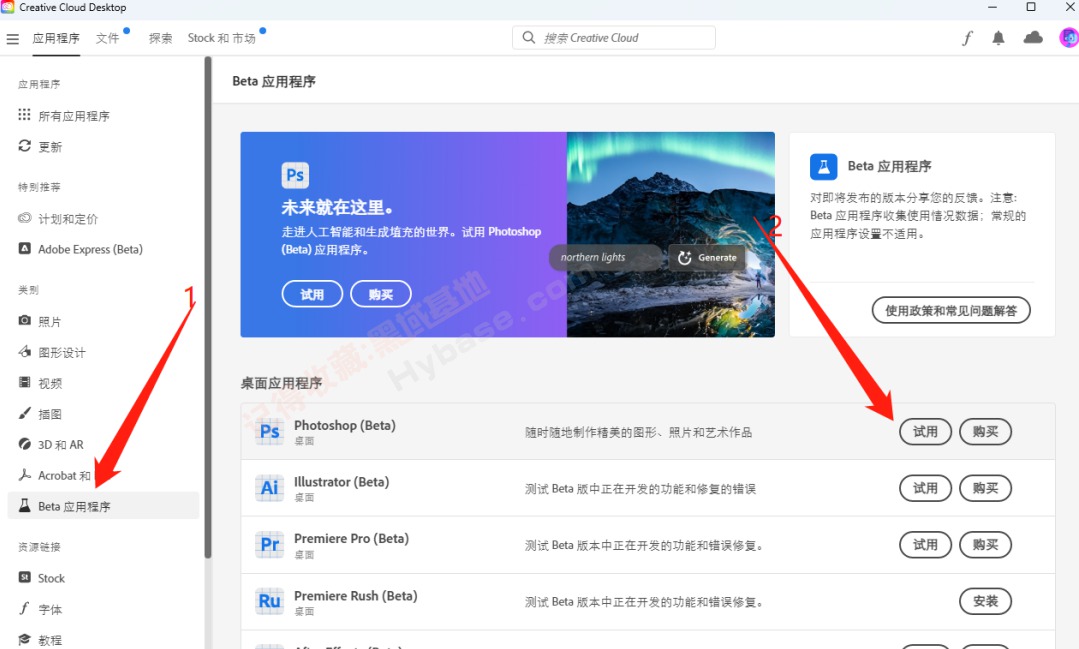Select the 图形设计 category icon
Image resolution: width=1079 pixels, height=649 pixels.
(x=25, y=352)
